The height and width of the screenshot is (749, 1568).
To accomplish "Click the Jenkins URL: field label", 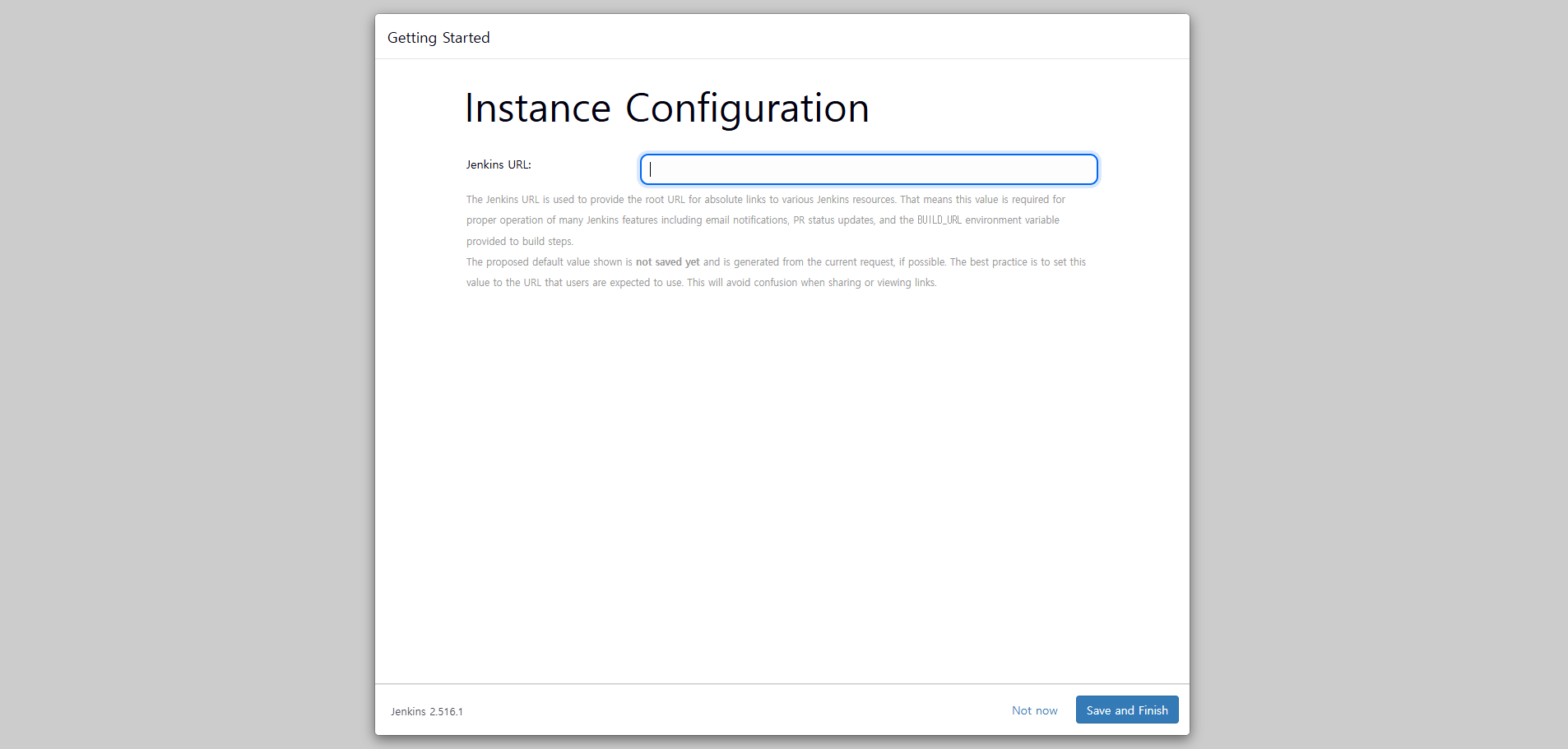I will point(499,164).
